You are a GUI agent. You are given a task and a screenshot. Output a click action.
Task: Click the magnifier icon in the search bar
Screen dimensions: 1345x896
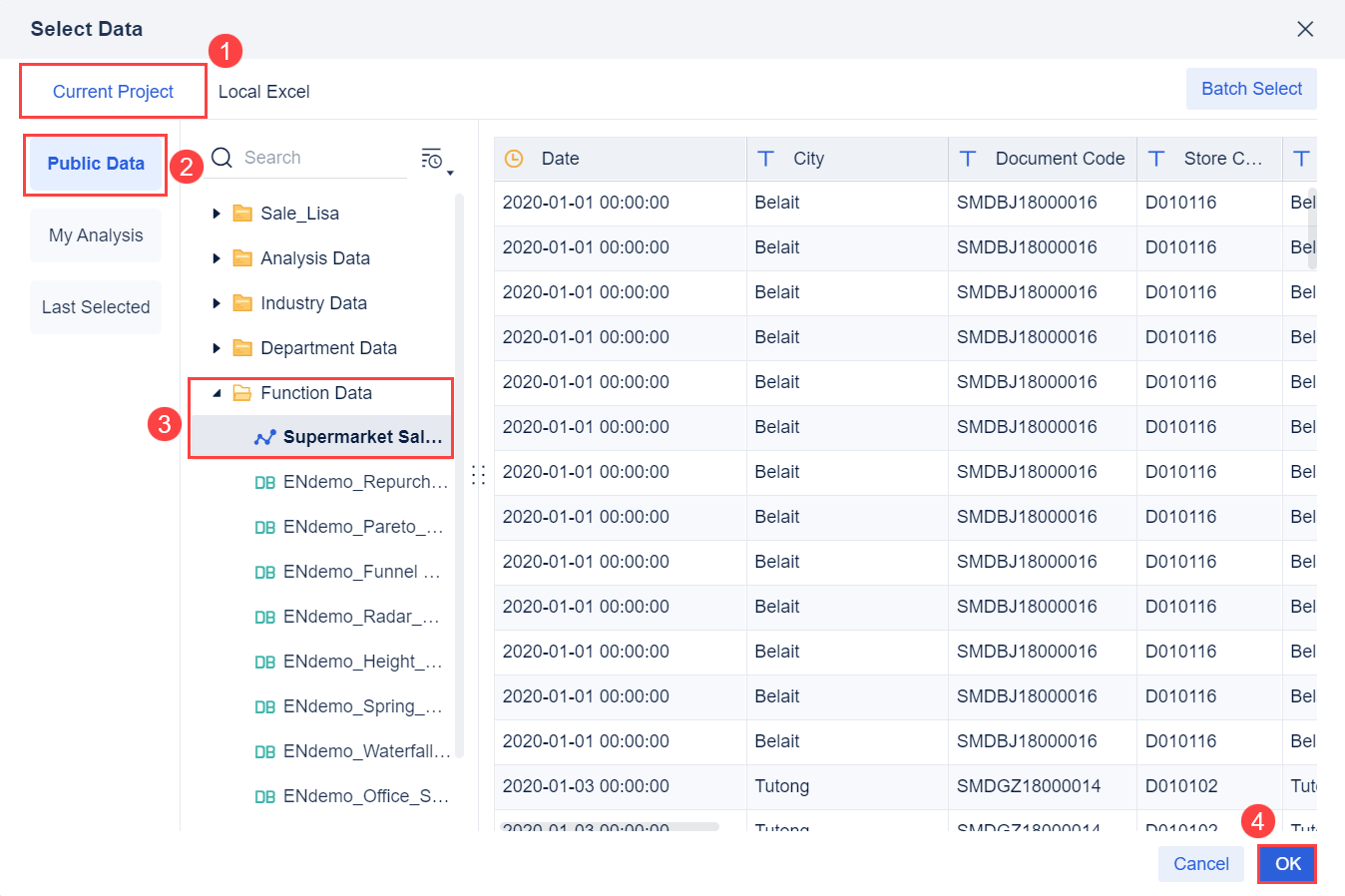(221, 157)
